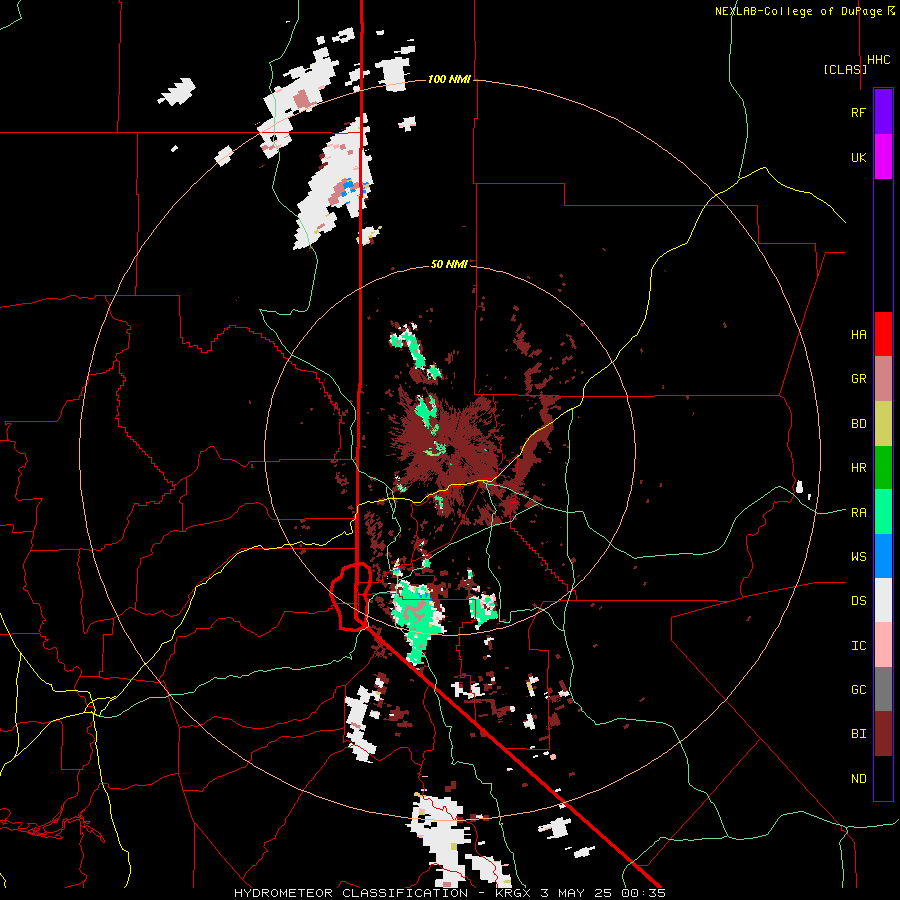This screenshot has width=900, height=900.
Task: Pick the gray GC legend swatch
Action: [x=883, y=689]
